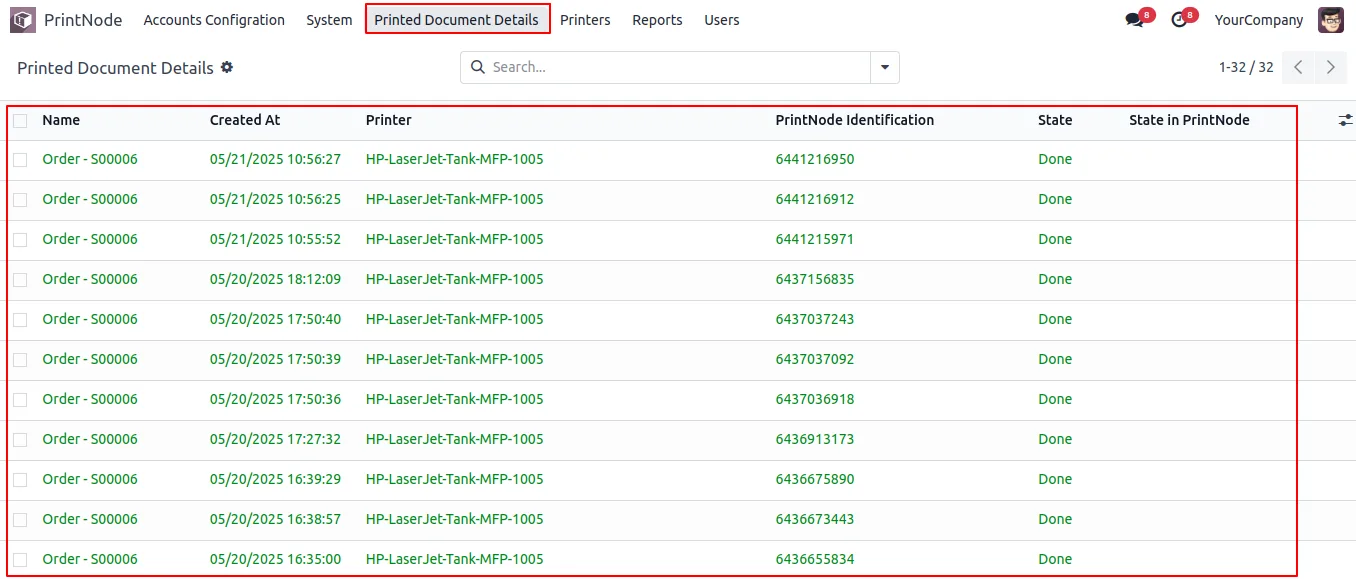Image resolution: width=1356 pixels, height=579 pixels.
Task: Click the gear icon beside Printed Document Details
Action: click(x=227, y=67)
